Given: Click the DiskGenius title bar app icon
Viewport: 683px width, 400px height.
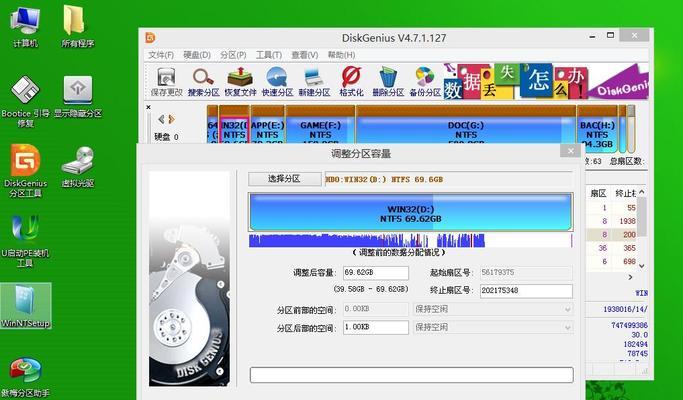Looking at the screenshot, I should tap(150, 37).
